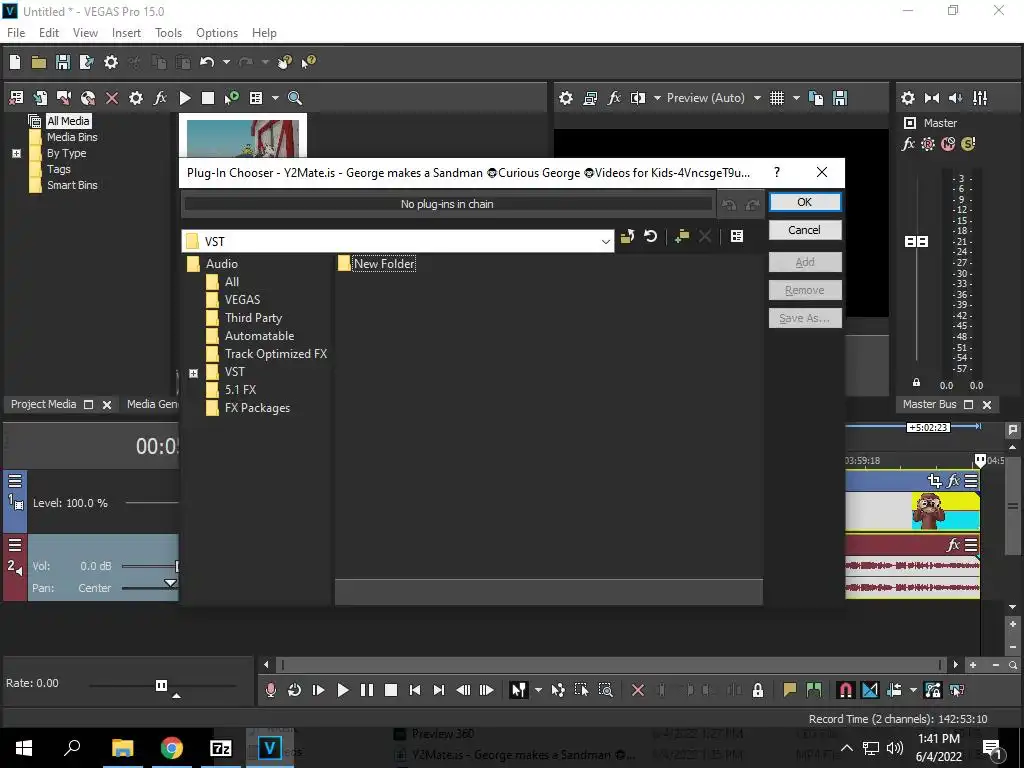The height and width of the screenshot is (768, 1024).
Task: Open project properties gear in main toolbar
Action: (111, 62)
